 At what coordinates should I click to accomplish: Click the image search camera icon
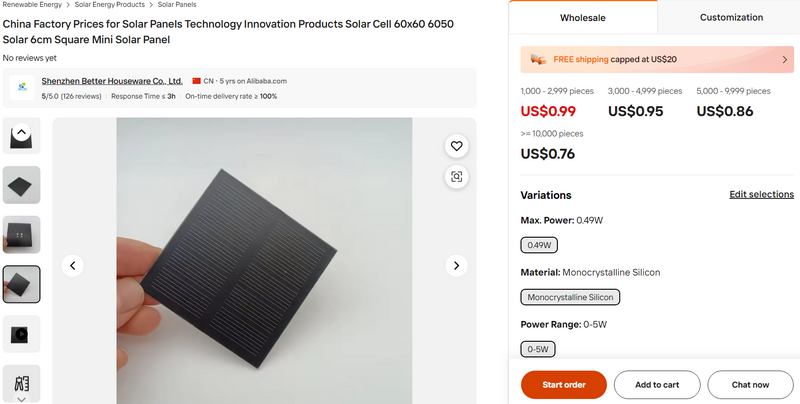click(x=457, y=177)
